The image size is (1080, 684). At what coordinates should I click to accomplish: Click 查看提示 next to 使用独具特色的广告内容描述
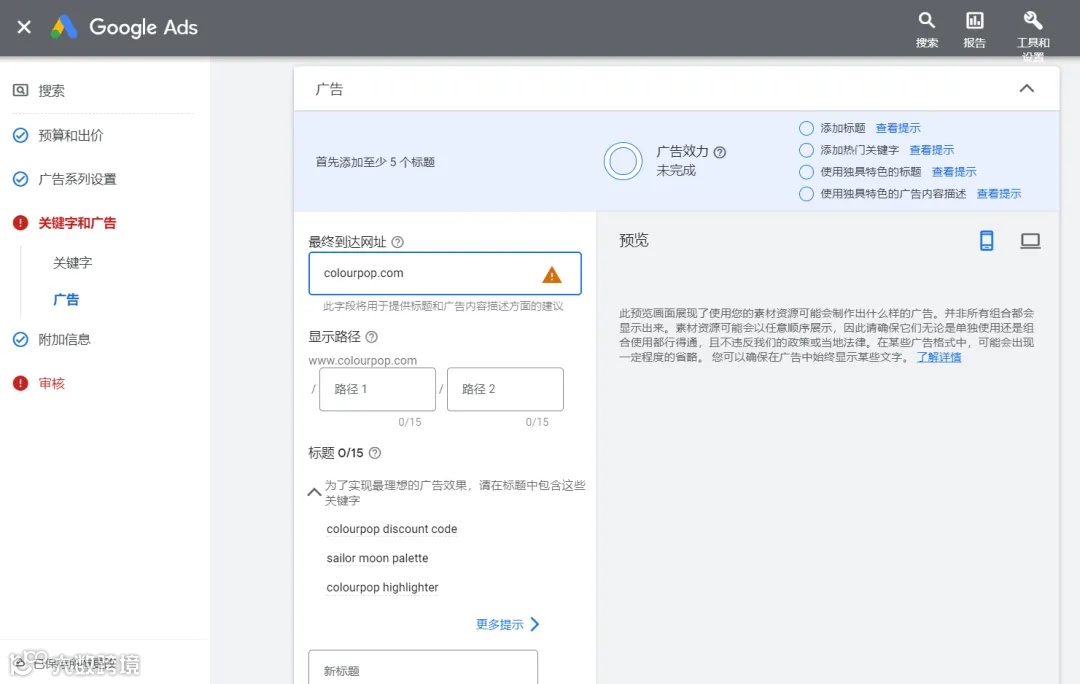(x=999, y=194)
